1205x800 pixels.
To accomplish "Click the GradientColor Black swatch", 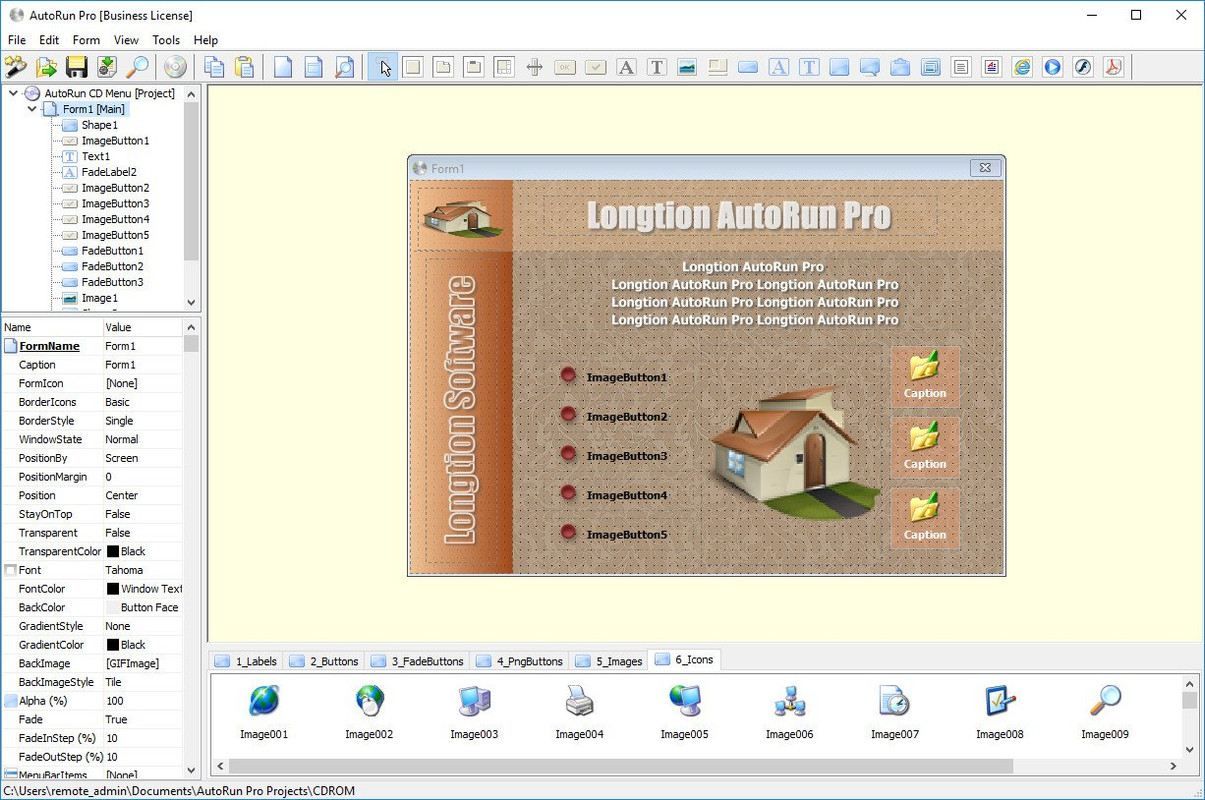I will pos(113,645).
